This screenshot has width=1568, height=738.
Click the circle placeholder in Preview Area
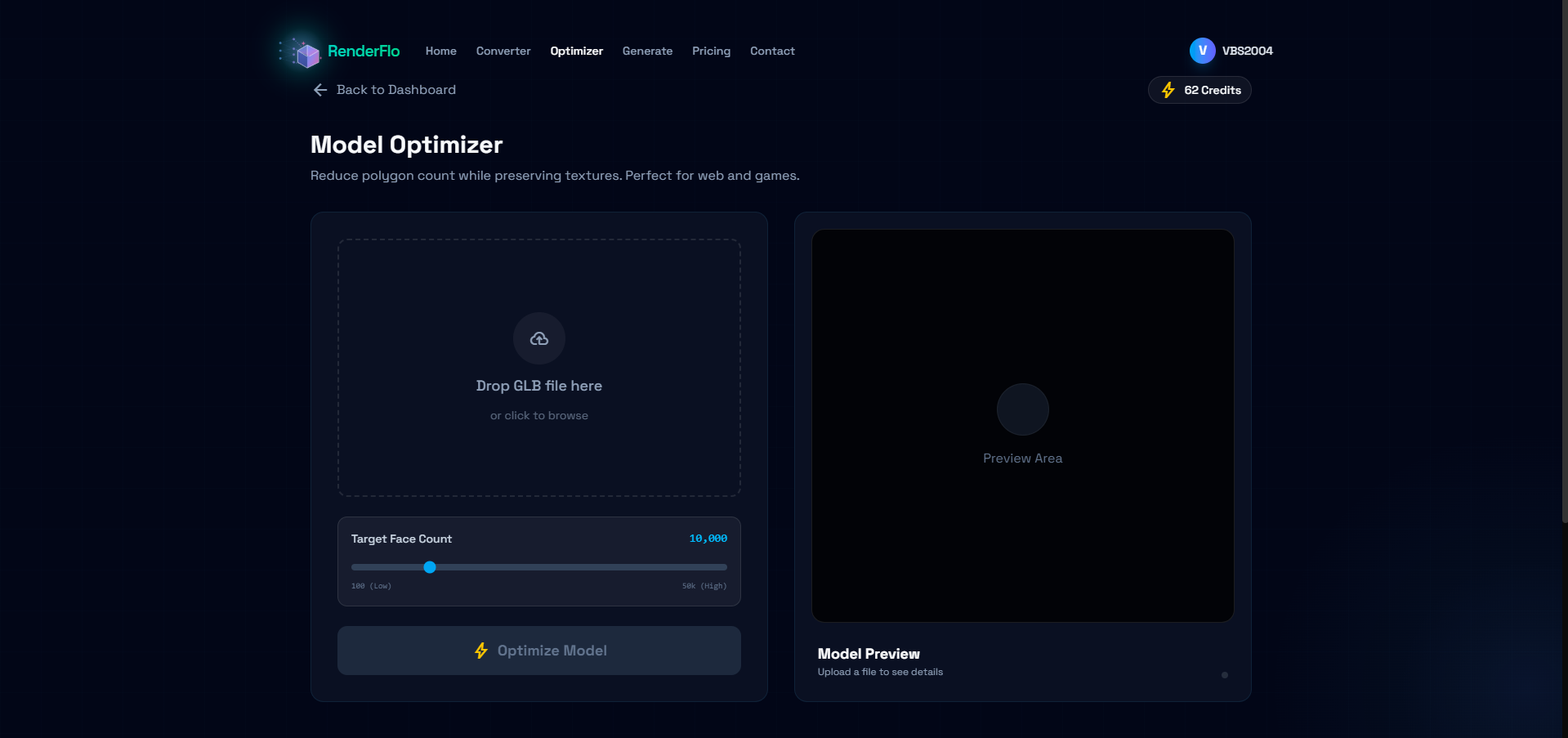[x=1022, y=409]
